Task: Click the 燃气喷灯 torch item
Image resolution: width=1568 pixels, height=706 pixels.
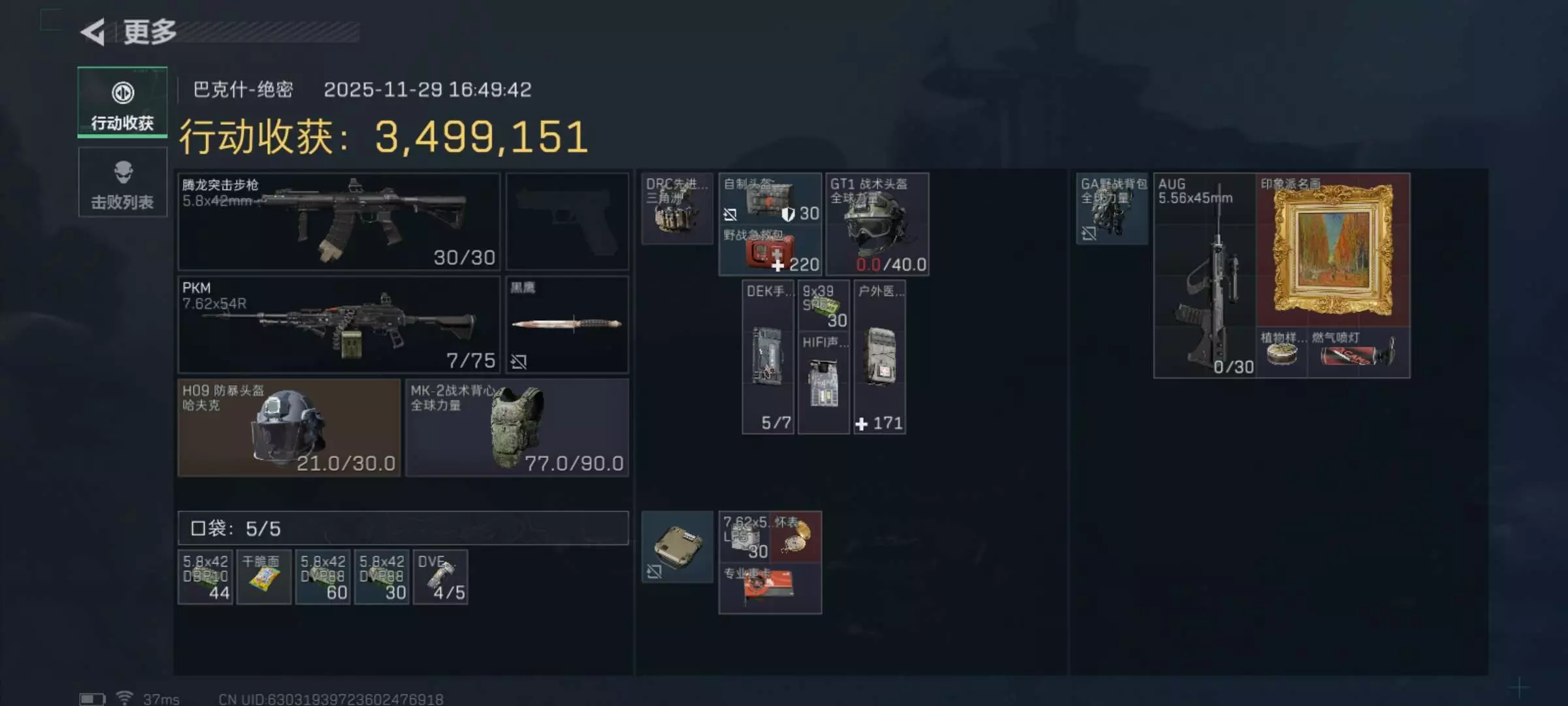Action: (1358, 352)
